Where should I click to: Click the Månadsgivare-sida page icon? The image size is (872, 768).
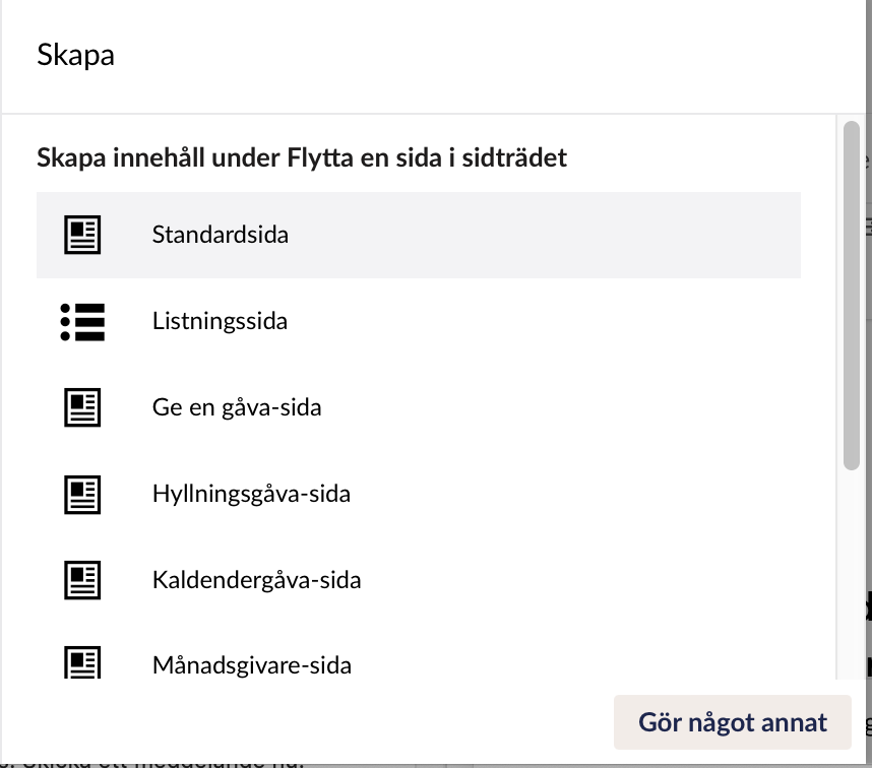click(x=82, y=663)
